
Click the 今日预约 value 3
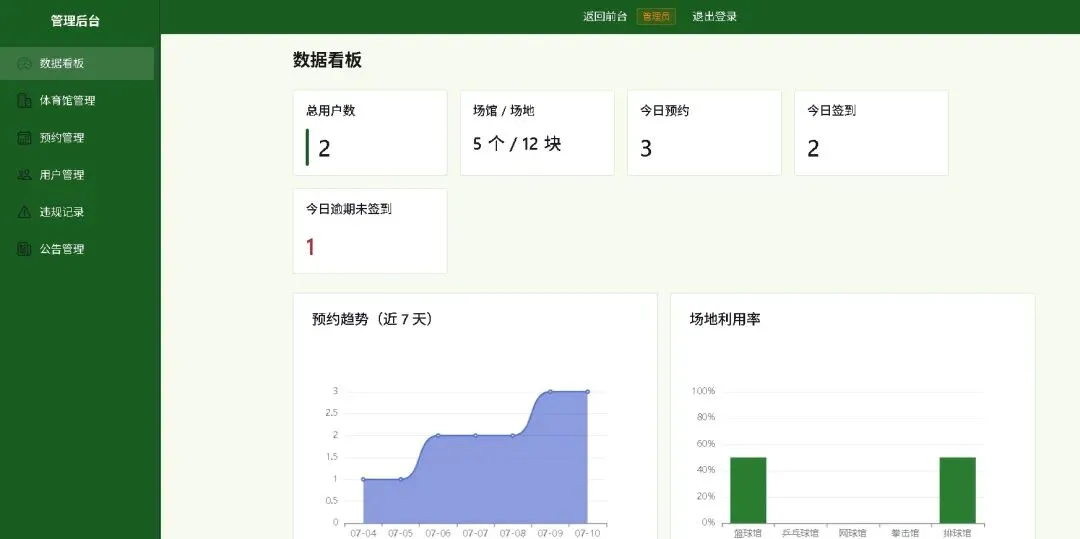click(x=645, y=148)
